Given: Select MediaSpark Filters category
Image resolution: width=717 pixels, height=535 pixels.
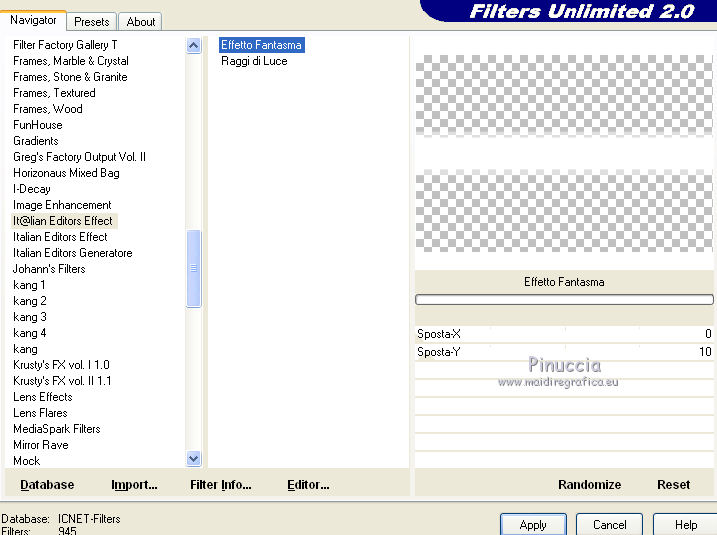Looking at the screenshot, I should click(x=57, y=429).
